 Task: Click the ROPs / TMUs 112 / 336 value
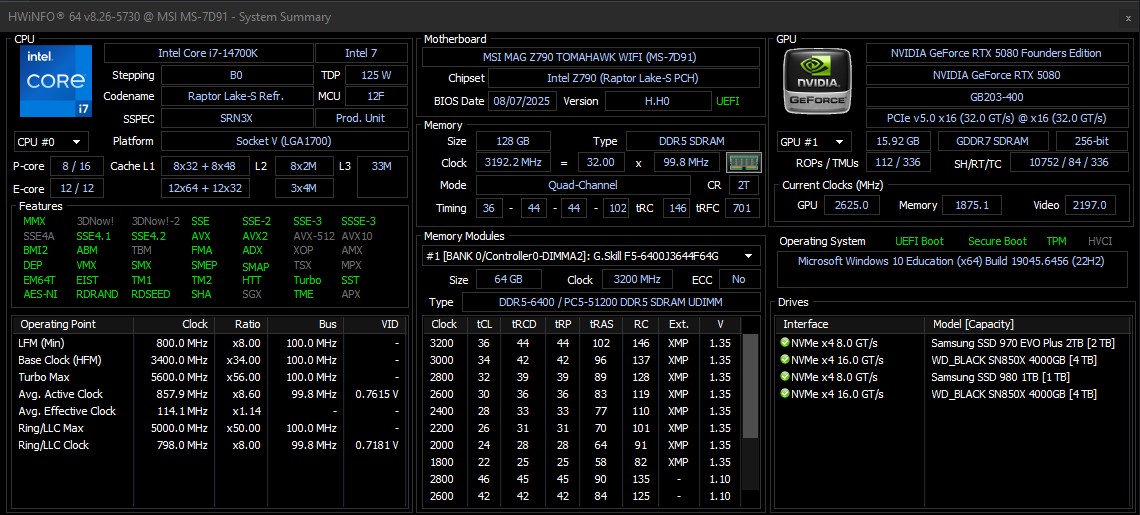pyautogui.click(x=898, y=163)
